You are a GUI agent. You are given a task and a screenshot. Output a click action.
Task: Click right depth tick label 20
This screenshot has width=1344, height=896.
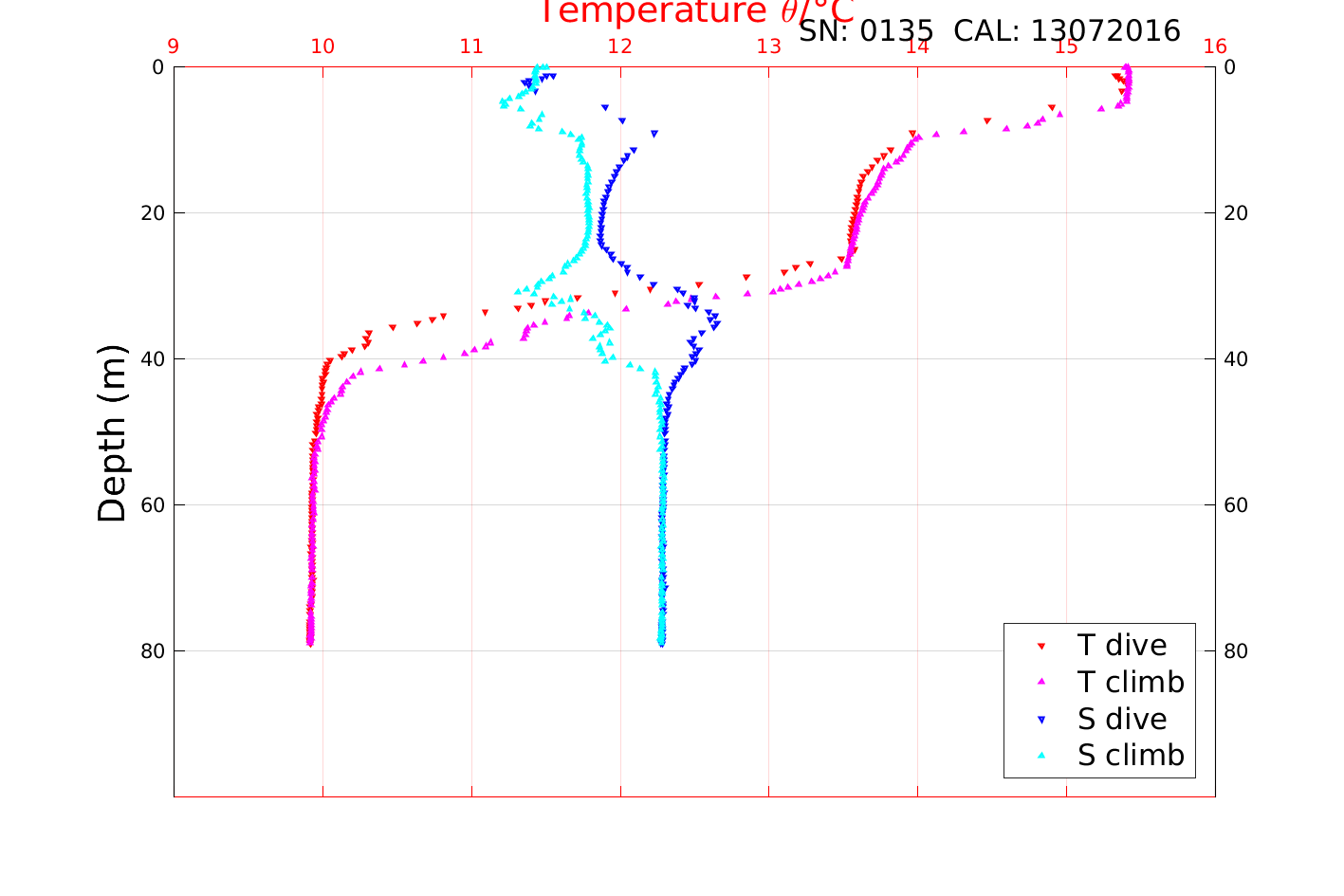(1236, 213)
